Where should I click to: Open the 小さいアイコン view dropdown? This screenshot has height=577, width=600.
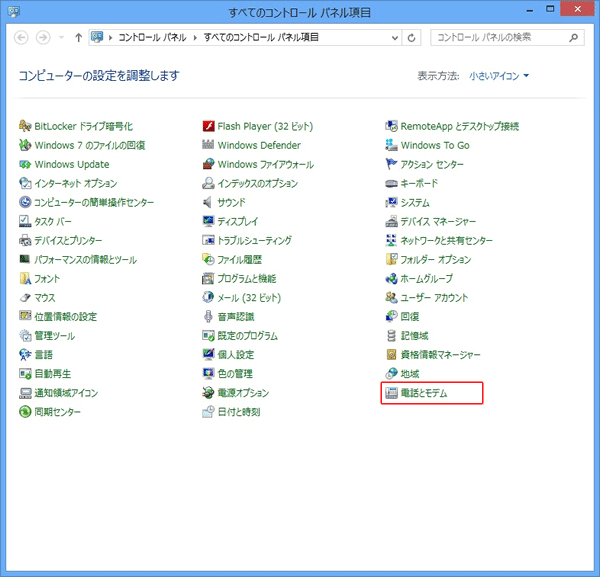(499, 76)
